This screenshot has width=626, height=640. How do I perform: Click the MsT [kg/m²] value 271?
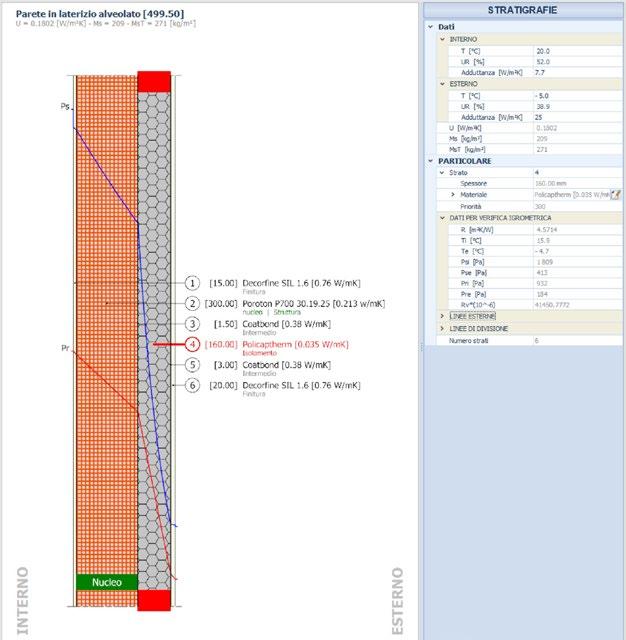coord(578,149)
